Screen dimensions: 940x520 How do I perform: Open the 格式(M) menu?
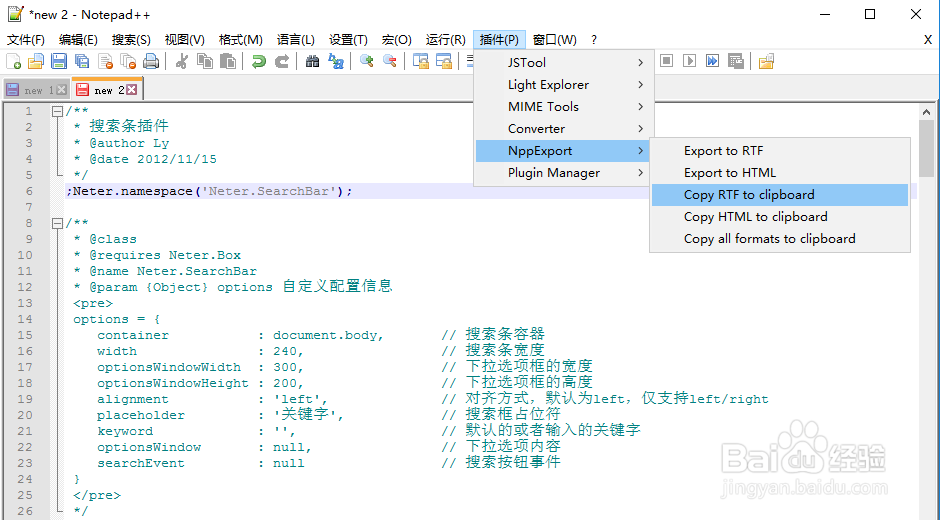tap(240, 40)
